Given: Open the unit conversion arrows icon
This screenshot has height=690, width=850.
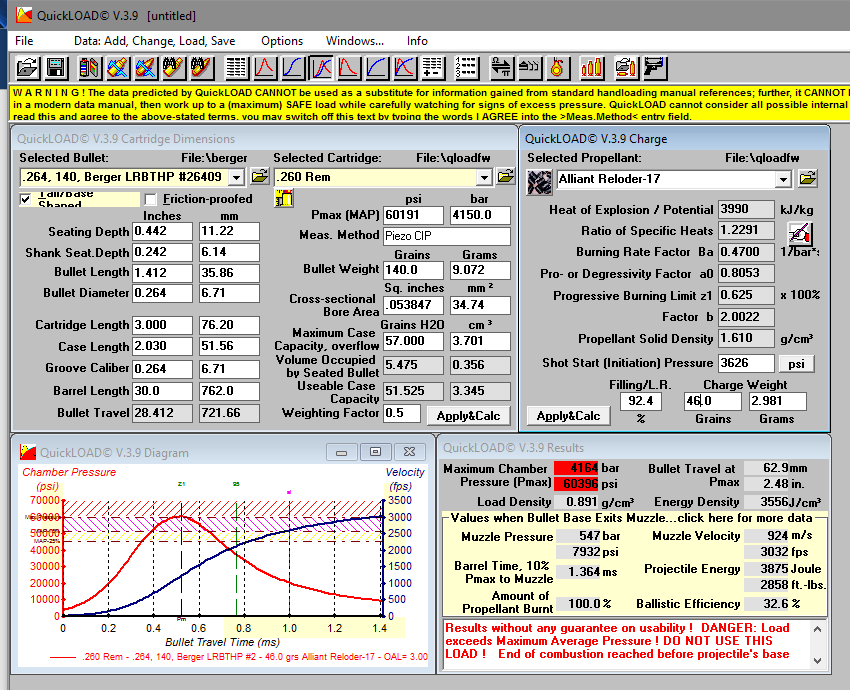Looking at the screenshot, I should point(501,68).
